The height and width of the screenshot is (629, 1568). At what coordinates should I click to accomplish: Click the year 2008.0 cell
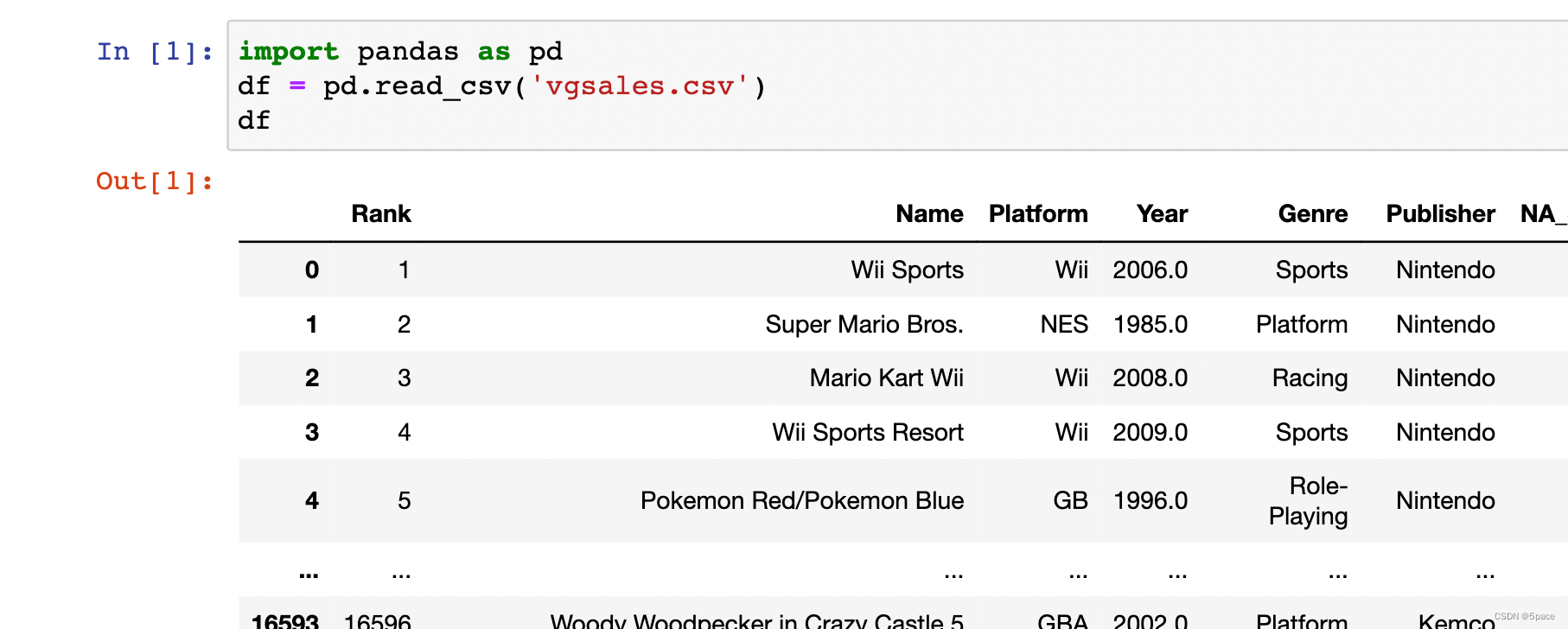point(1150,378)
